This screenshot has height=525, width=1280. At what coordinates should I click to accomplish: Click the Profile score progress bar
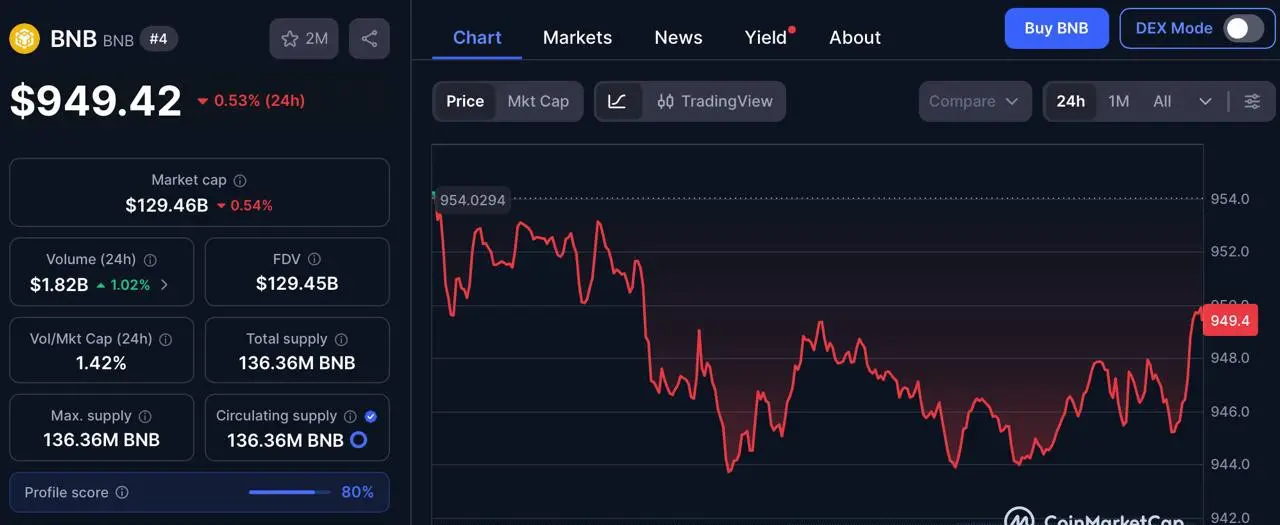coord(289,492)
